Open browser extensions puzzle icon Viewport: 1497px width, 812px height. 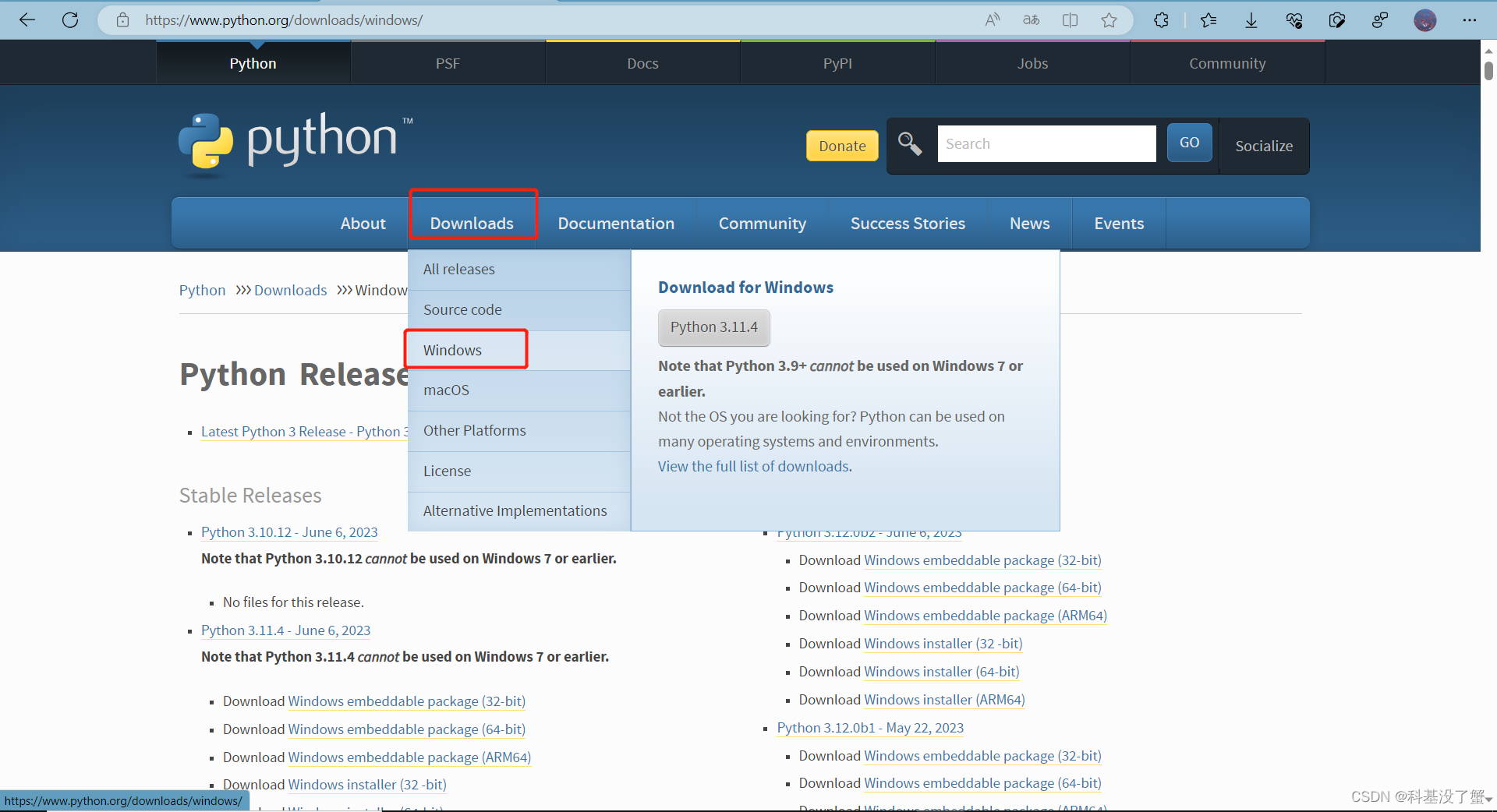[x=1161, y=20]
